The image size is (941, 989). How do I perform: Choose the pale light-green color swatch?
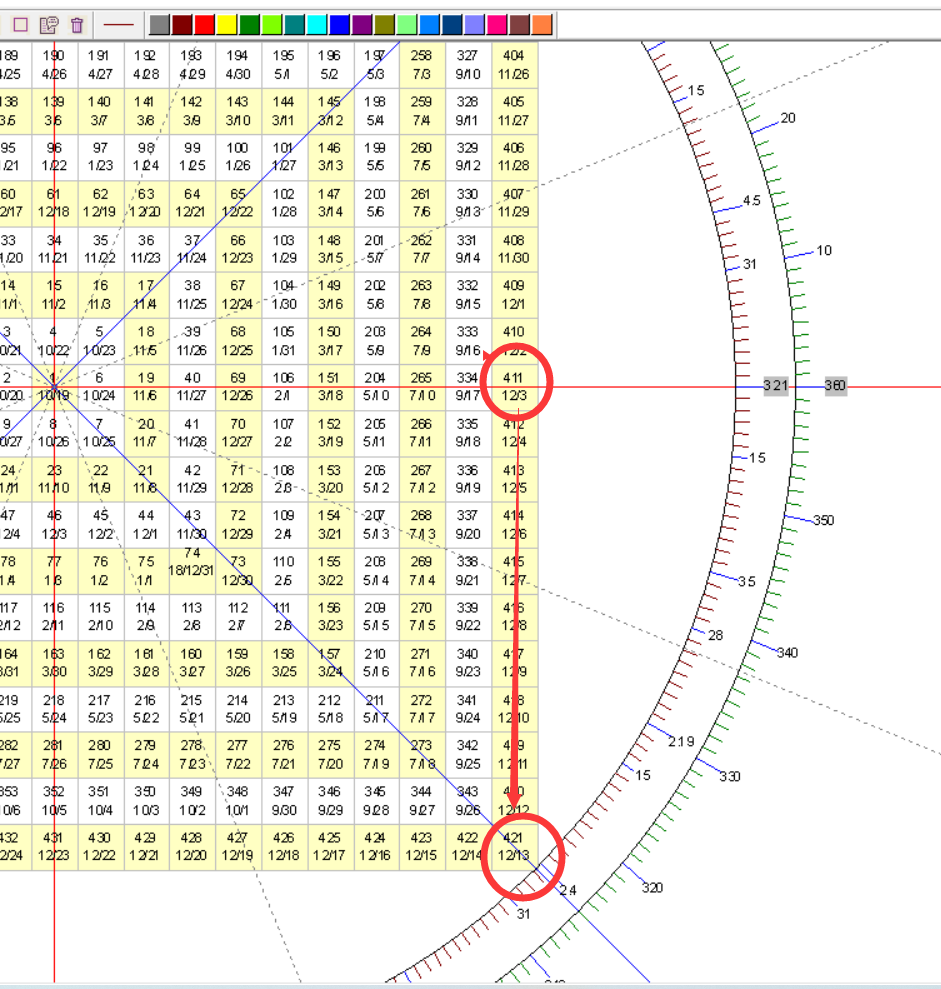(407, 25)
